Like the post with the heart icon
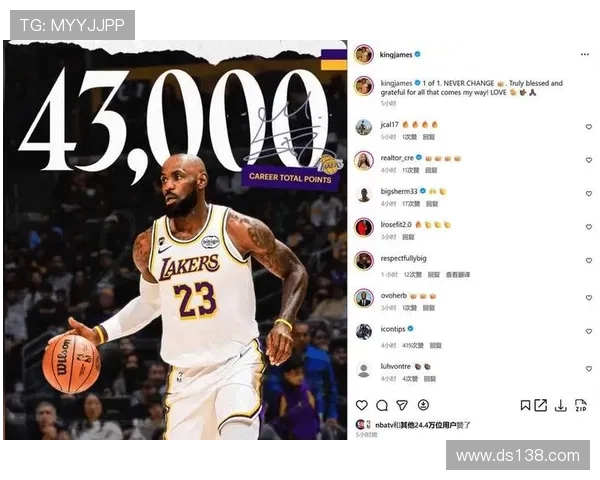Image resolution: width=600 pixels, height=480 pixels. coord(362,405)
